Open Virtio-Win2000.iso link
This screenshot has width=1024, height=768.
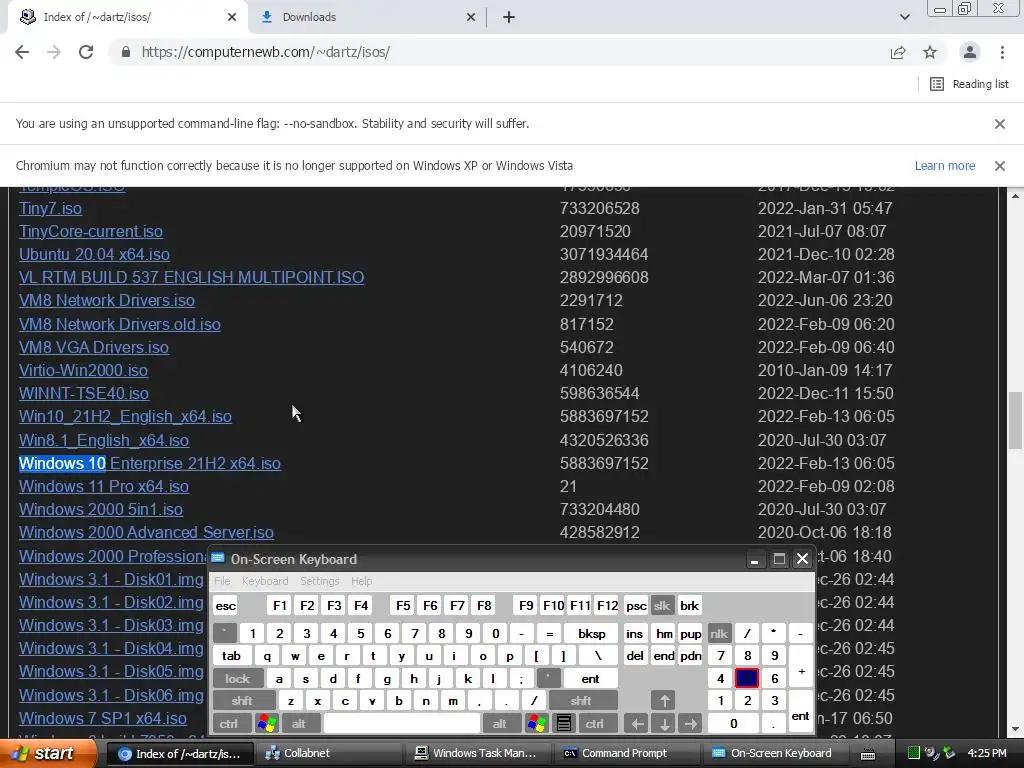tap(84, 370)
